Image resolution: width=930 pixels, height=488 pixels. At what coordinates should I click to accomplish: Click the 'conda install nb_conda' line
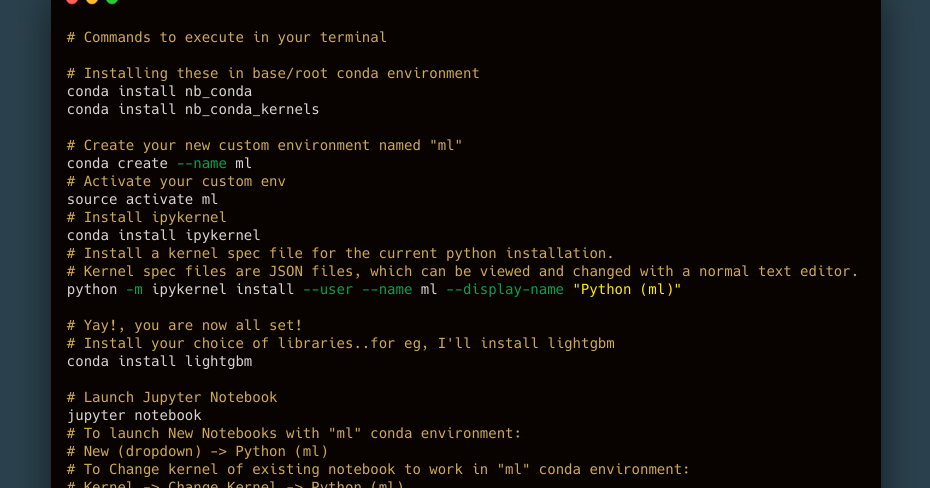[x=160, y=91]
